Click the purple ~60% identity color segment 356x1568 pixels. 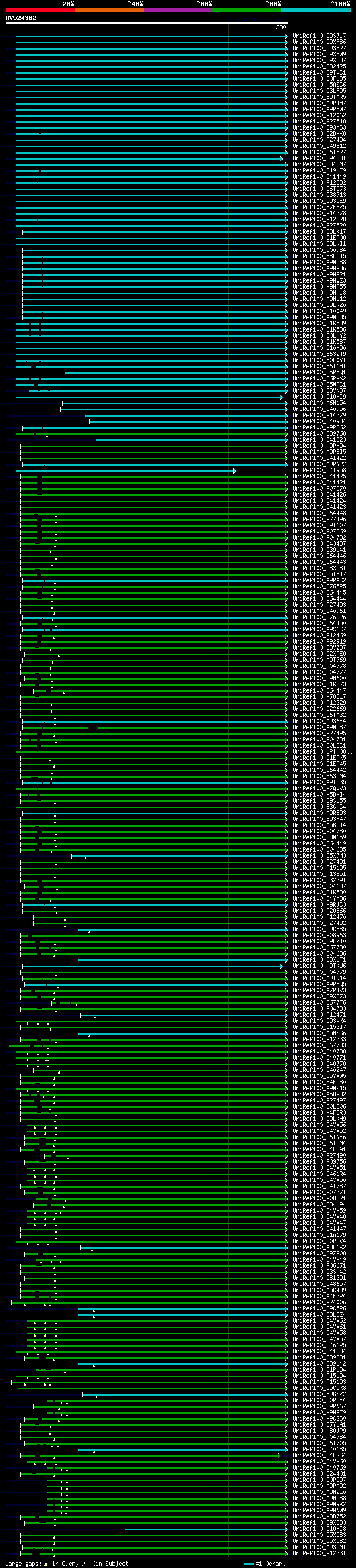click(179, 10)
